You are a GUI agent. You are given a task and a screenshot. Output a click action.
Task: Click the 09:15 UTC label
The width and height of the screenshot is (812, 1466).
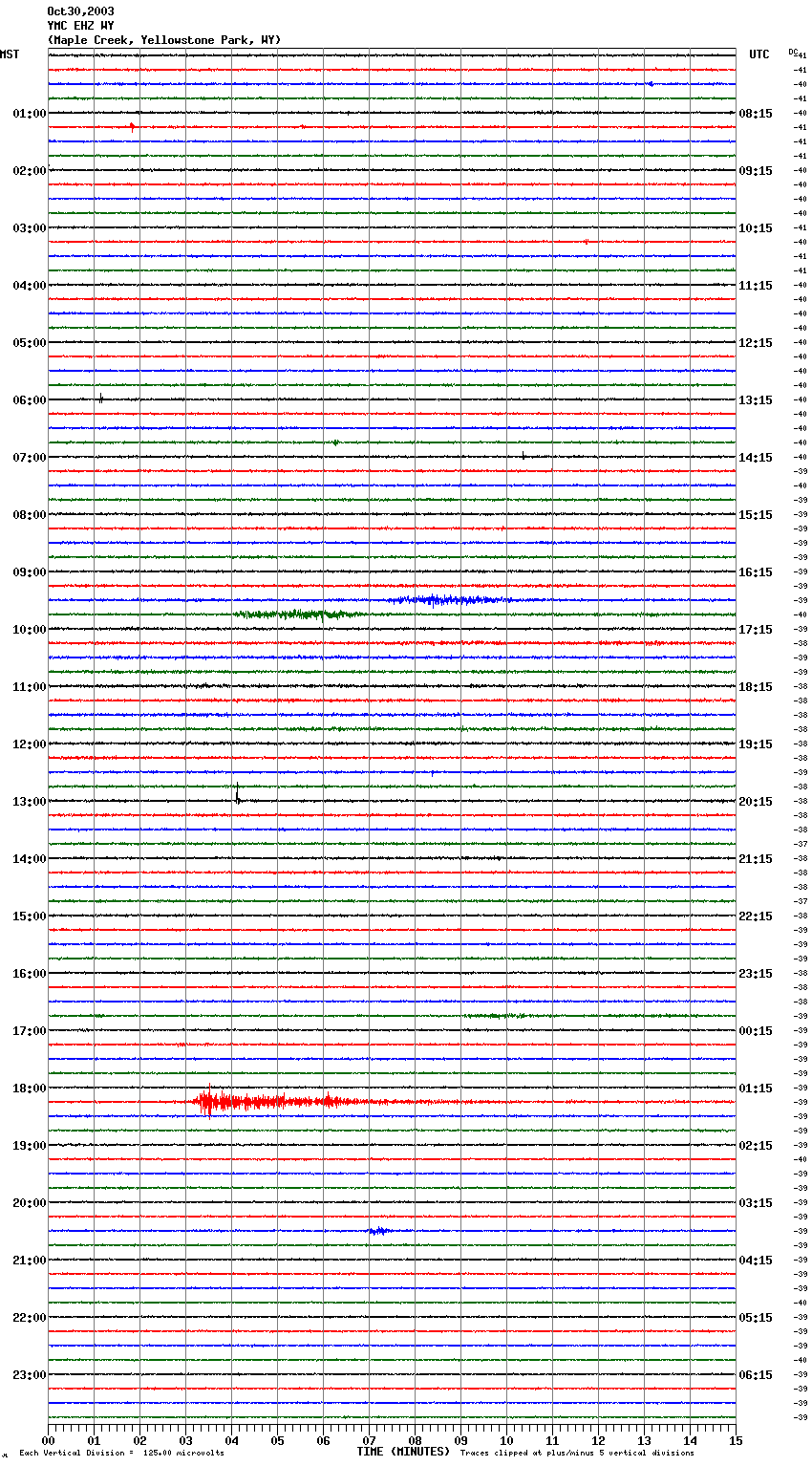pyautogui.click(x=756, y=171)
